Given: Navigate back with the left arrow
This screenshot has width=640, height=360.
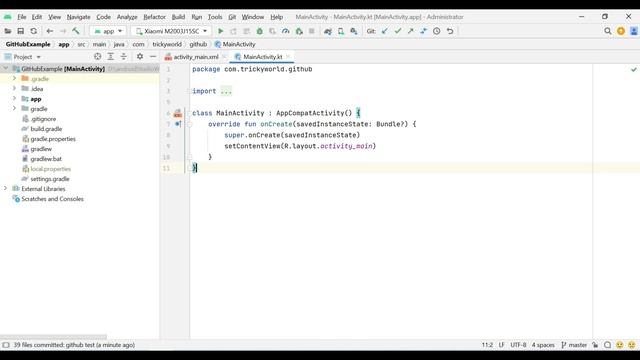Looking at the screenshot, I should (50, 31).
